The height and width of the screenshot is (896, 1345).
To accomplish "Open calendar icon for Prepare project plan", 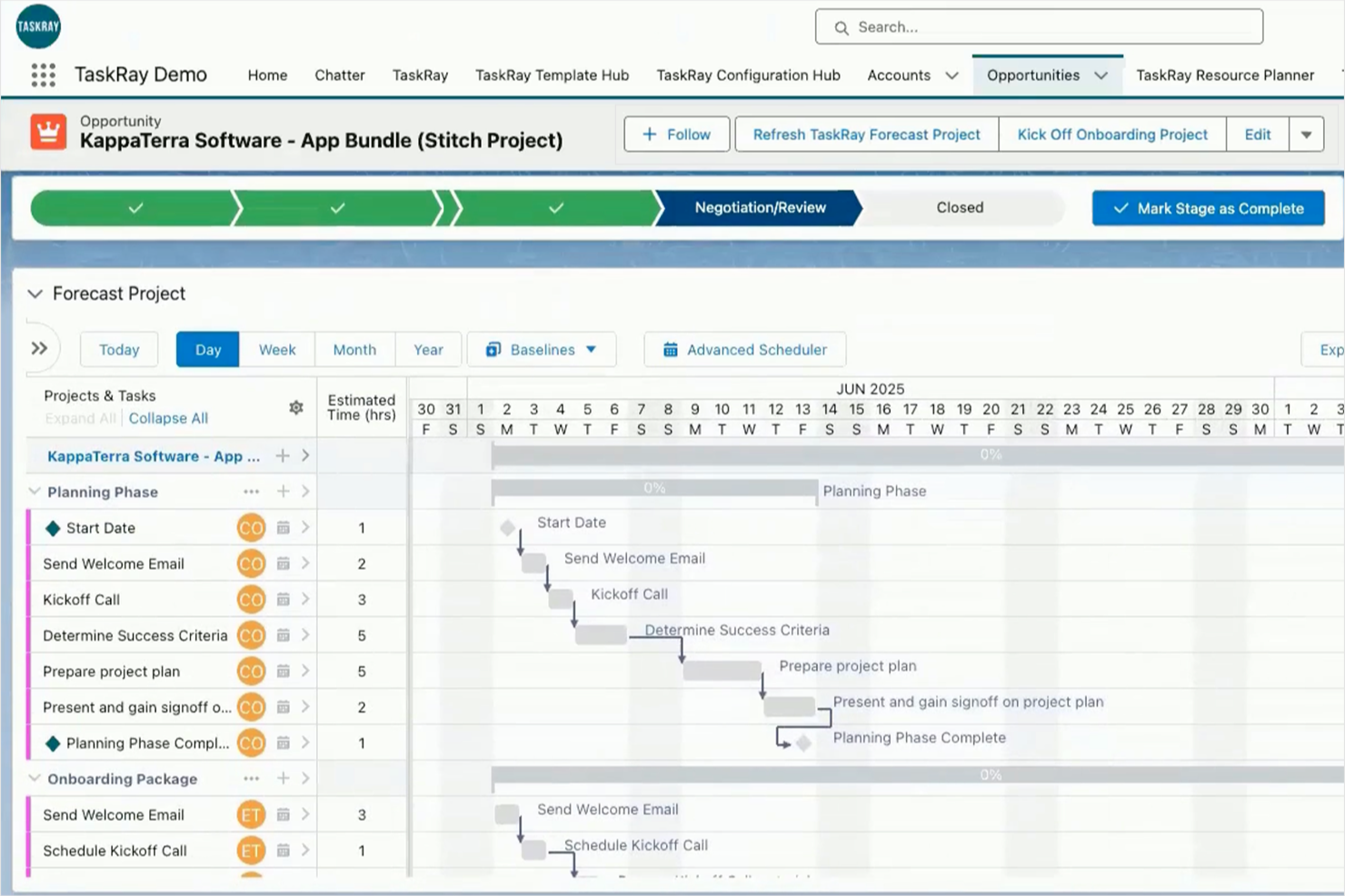I will click(x=283, y=671).
